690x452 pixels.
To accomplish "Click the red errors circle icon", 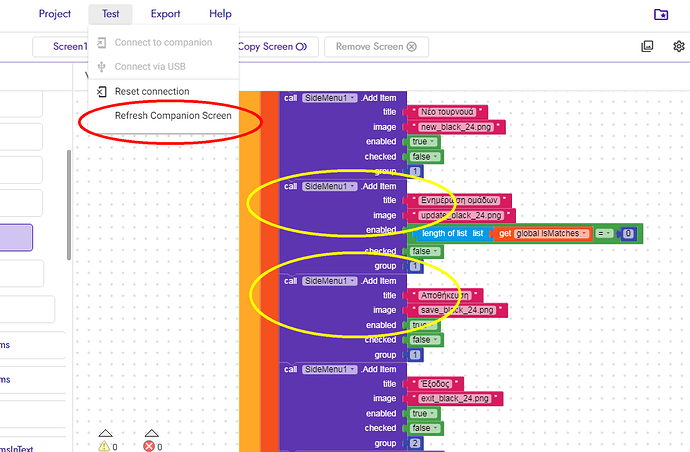I will click(x=149, y=446).
